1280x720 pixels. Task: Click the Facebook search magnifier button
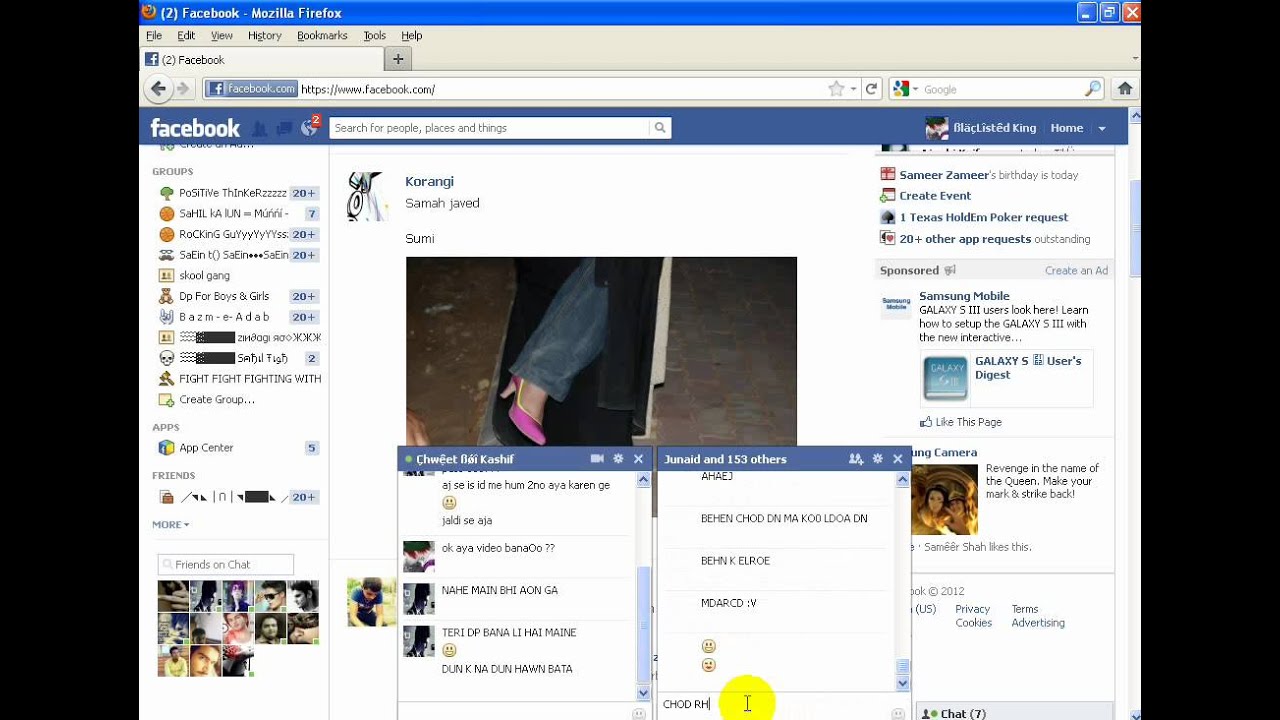point(660,128)
